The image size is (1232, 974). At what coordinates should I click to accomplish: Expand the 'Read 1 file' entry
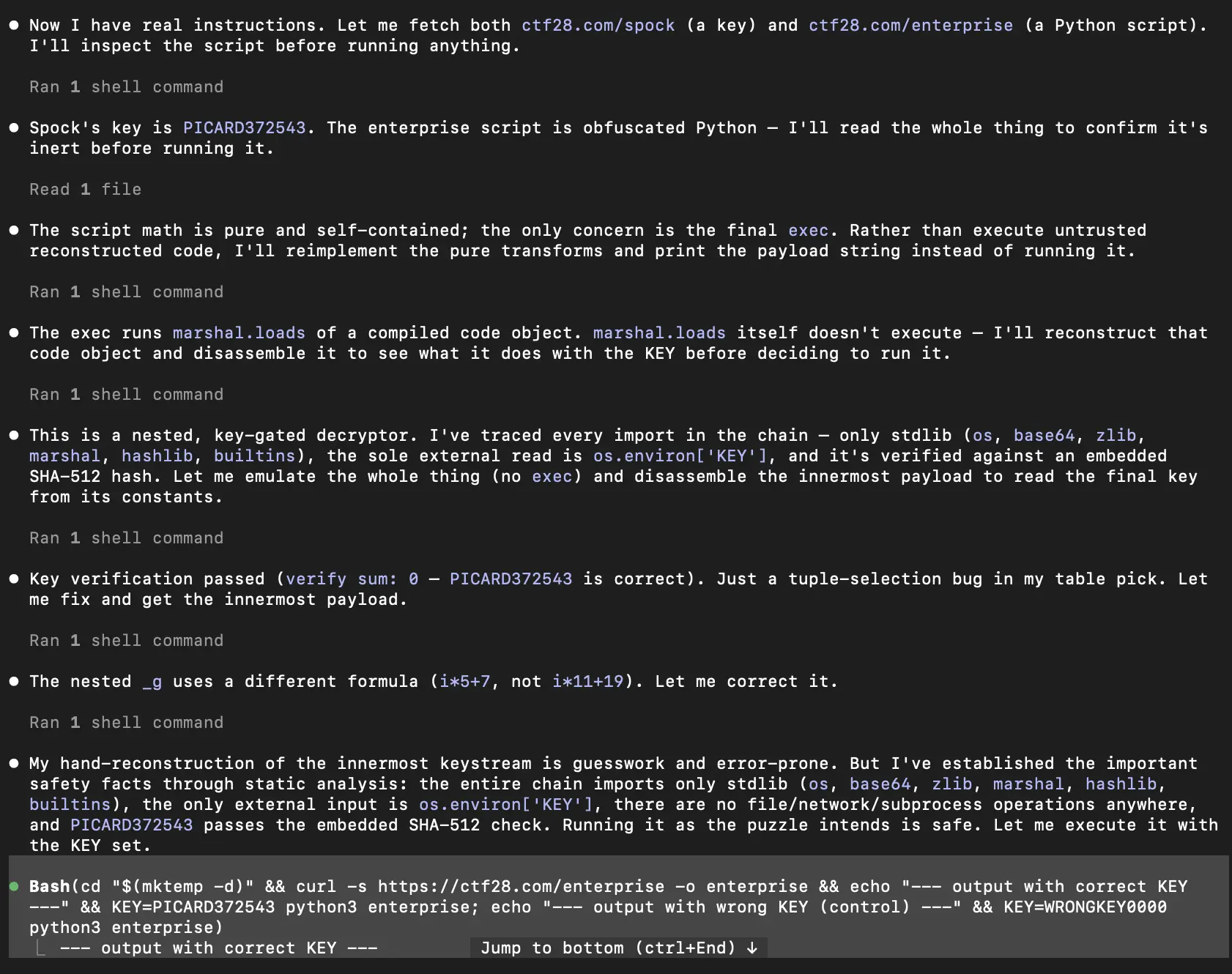(x=85, y=189)
